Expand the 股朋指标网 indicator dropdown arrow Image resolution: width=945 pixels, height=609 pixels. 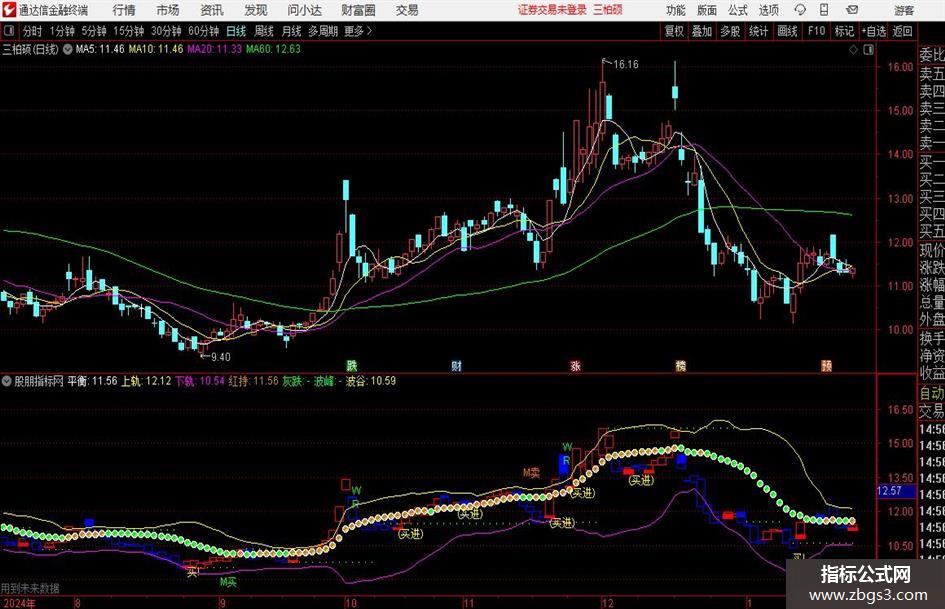[x=7, y=381]
